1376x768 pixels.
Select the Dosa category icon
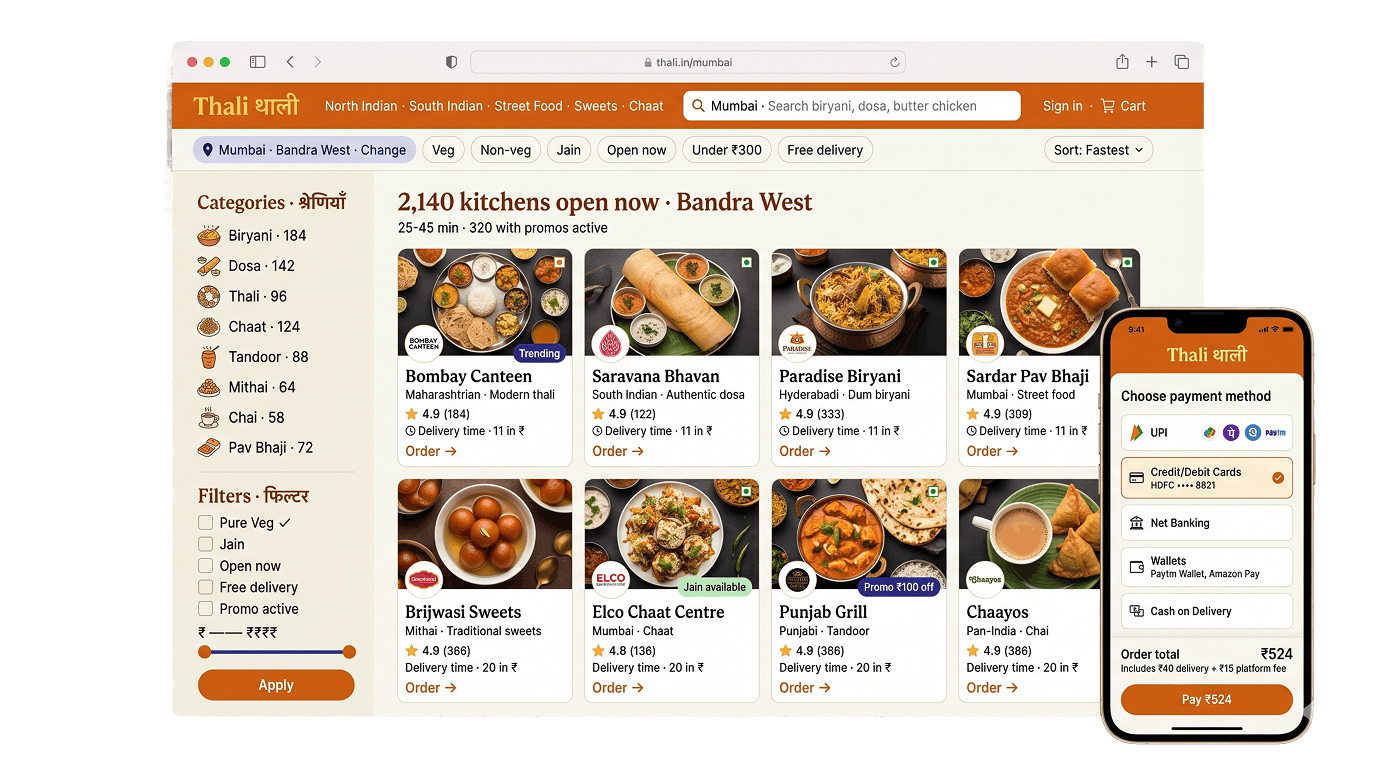pos(209,266)
